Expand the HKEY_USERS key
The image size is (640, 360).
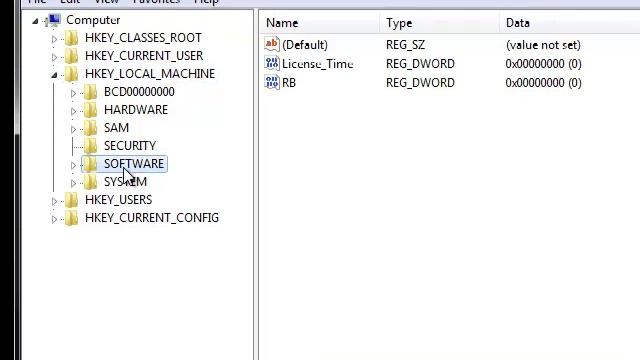click(x=54, y=201)
